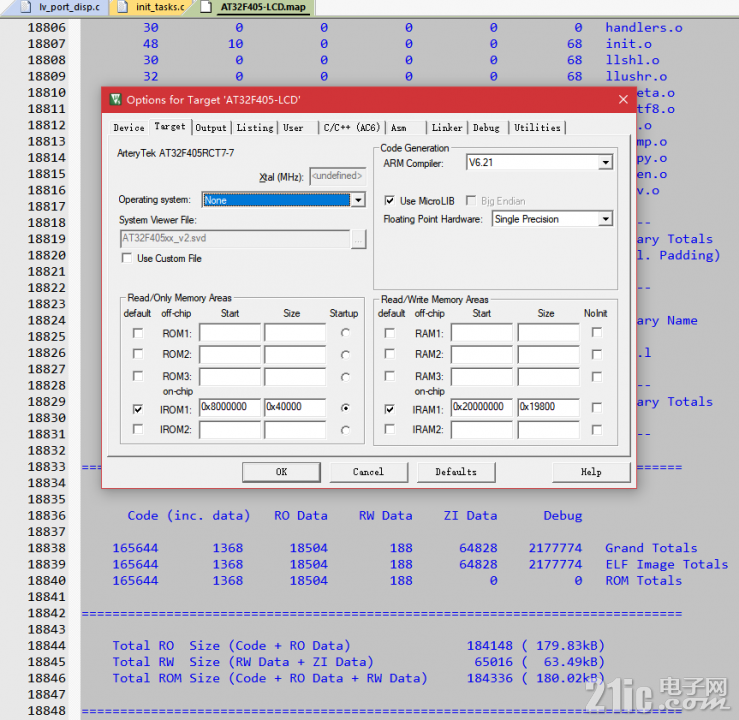
Task: Check the ROM2 default checkbox
Action: tap(138, 353)
